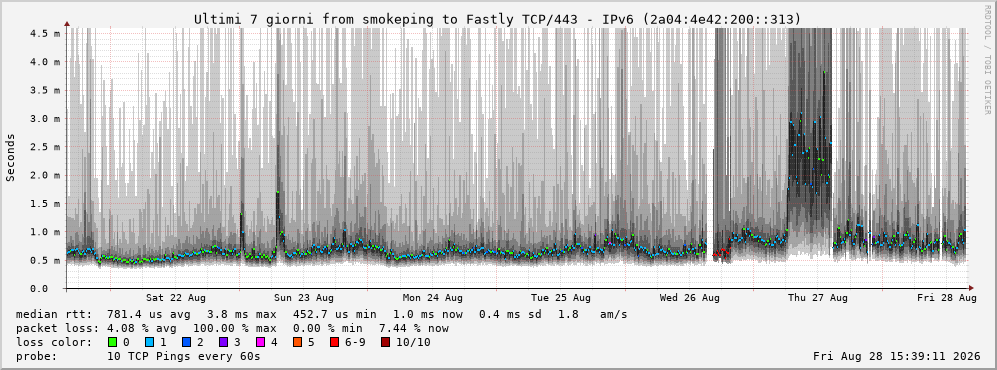Image resolution: width=997 pixels, height=370 pixels.
Task: Click the 'packet loss:' label
Action: [x=57, y=328]
